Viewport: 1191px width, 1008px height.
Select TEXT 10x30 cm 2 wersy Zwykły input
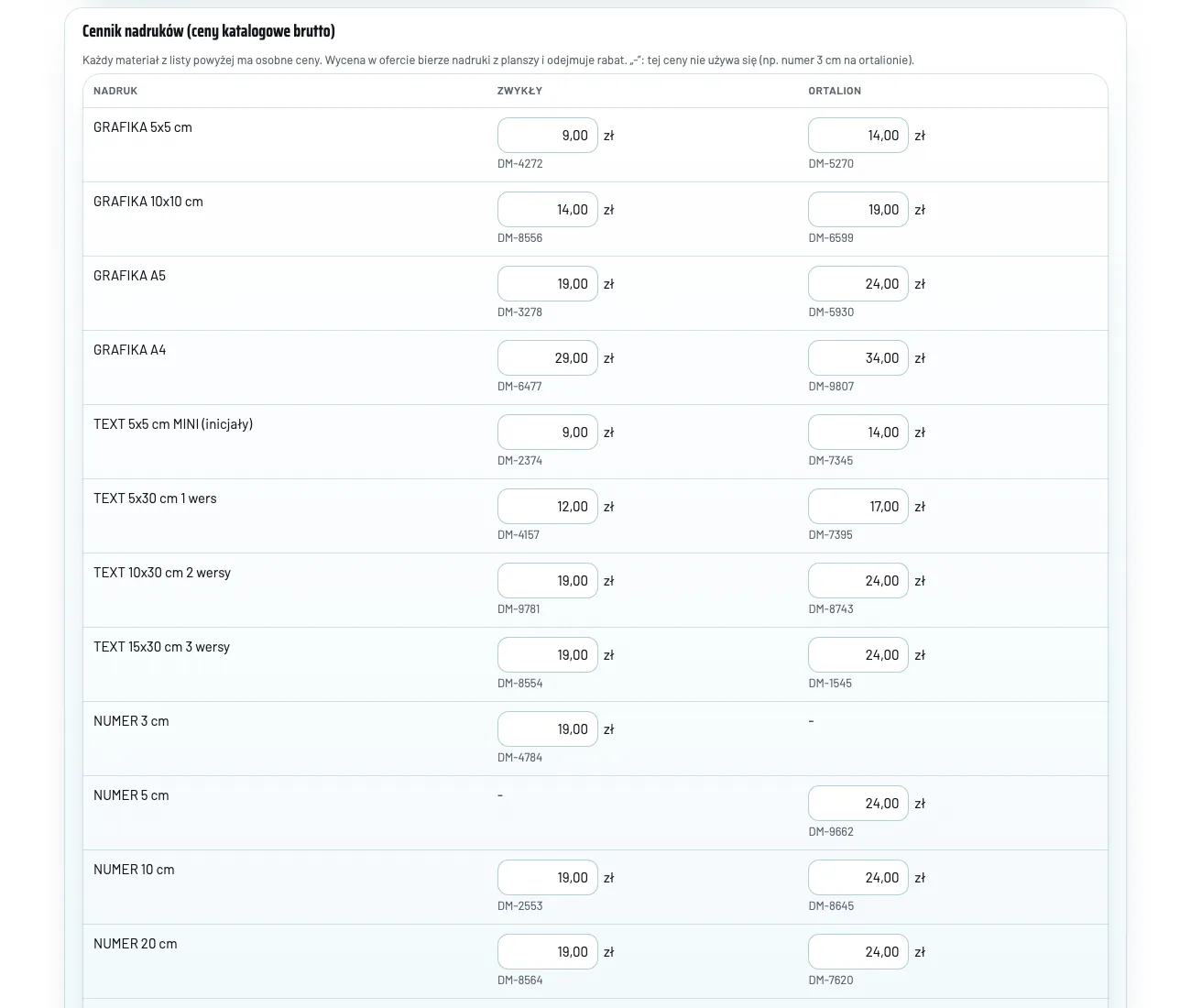[548, 581]
